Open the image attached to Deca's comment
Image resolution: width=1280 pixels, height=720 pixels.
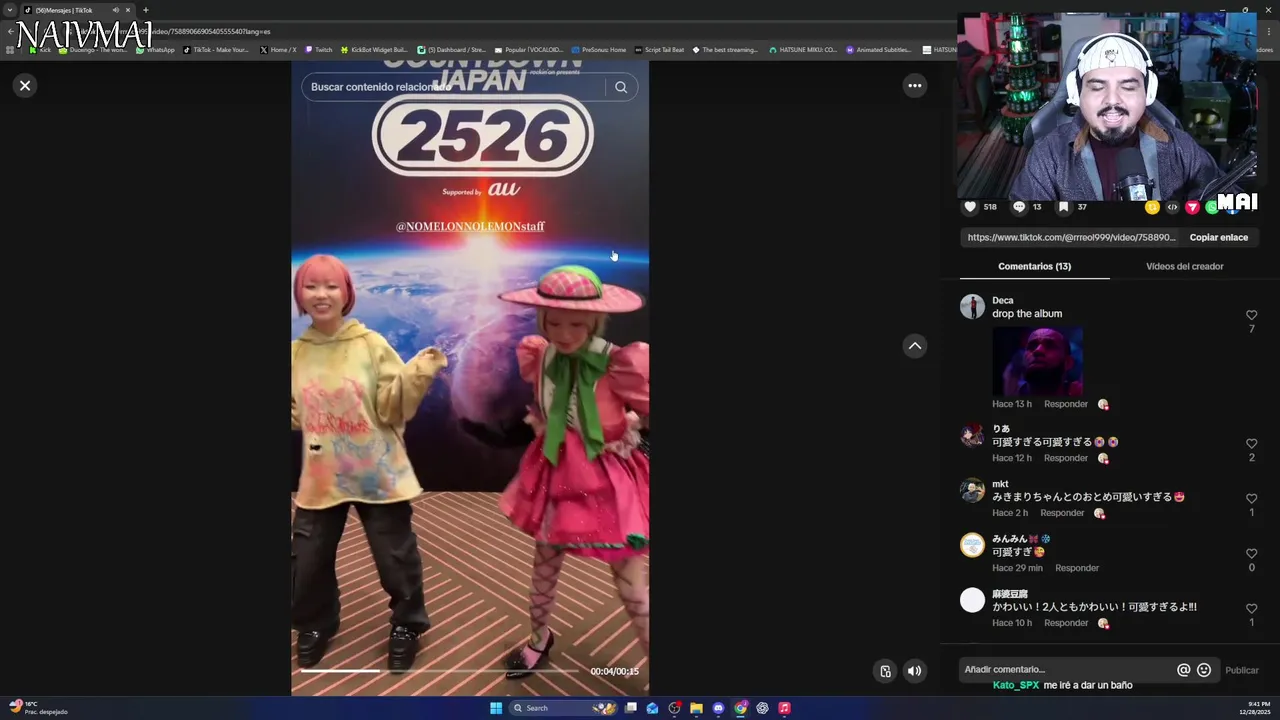click(1037, 360)
